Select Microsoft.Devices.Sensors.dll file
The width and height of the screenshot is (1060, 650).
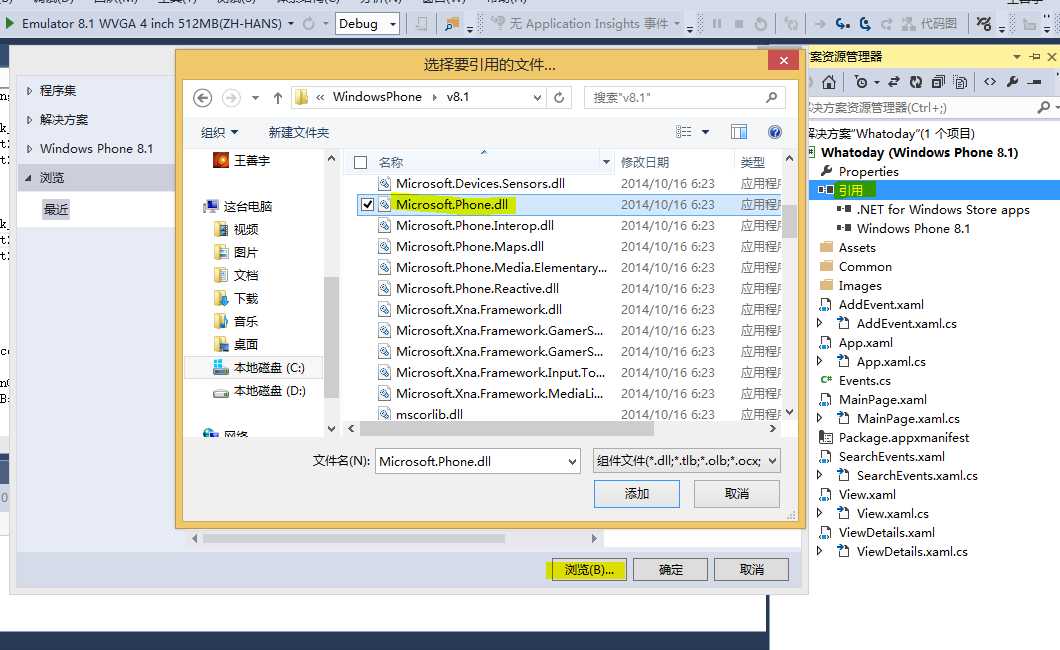[x=480, y=183]
